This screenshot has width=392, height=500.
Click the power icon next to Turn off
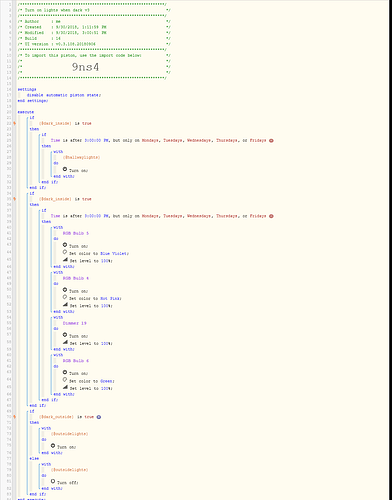pyautogui.click(x=53, y=481)
